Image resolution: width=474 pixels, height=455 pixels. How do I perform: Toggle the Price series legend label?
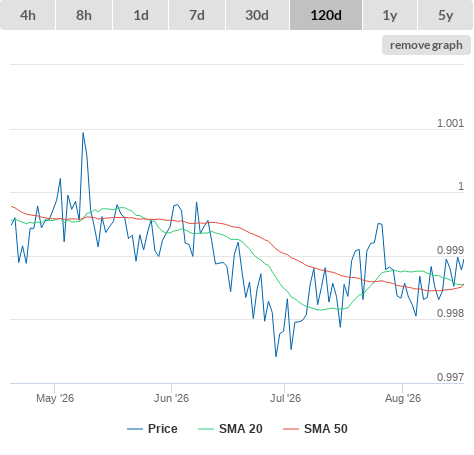pyautogui.click(x=163, y=429)
